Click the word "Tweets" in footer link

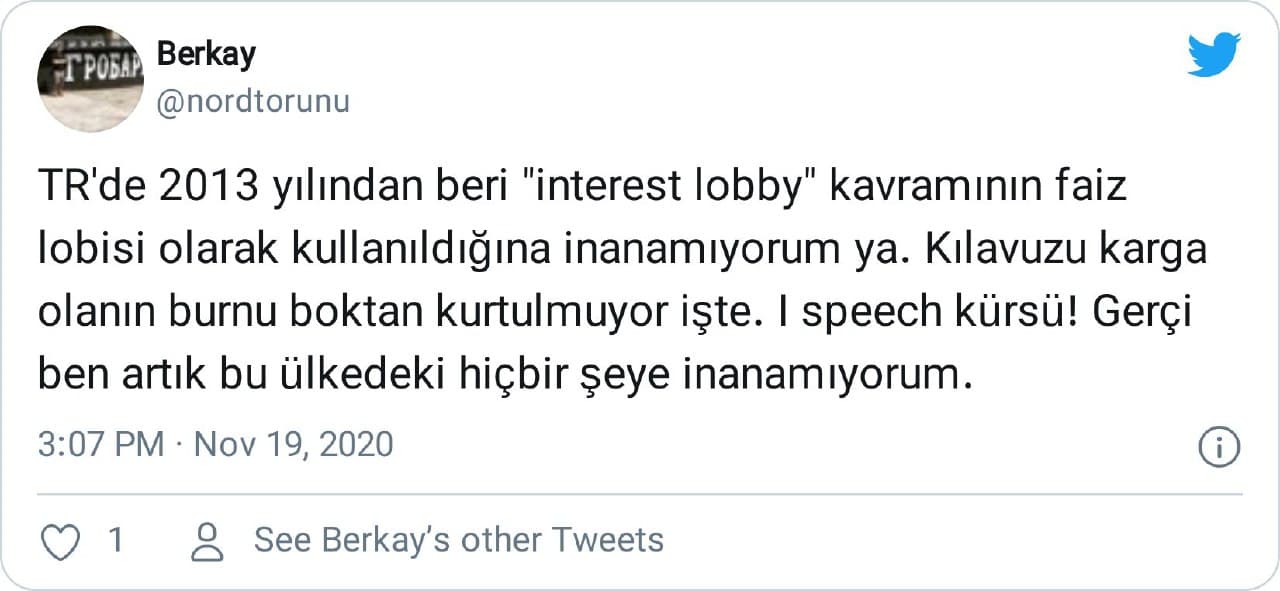(608, 541)
